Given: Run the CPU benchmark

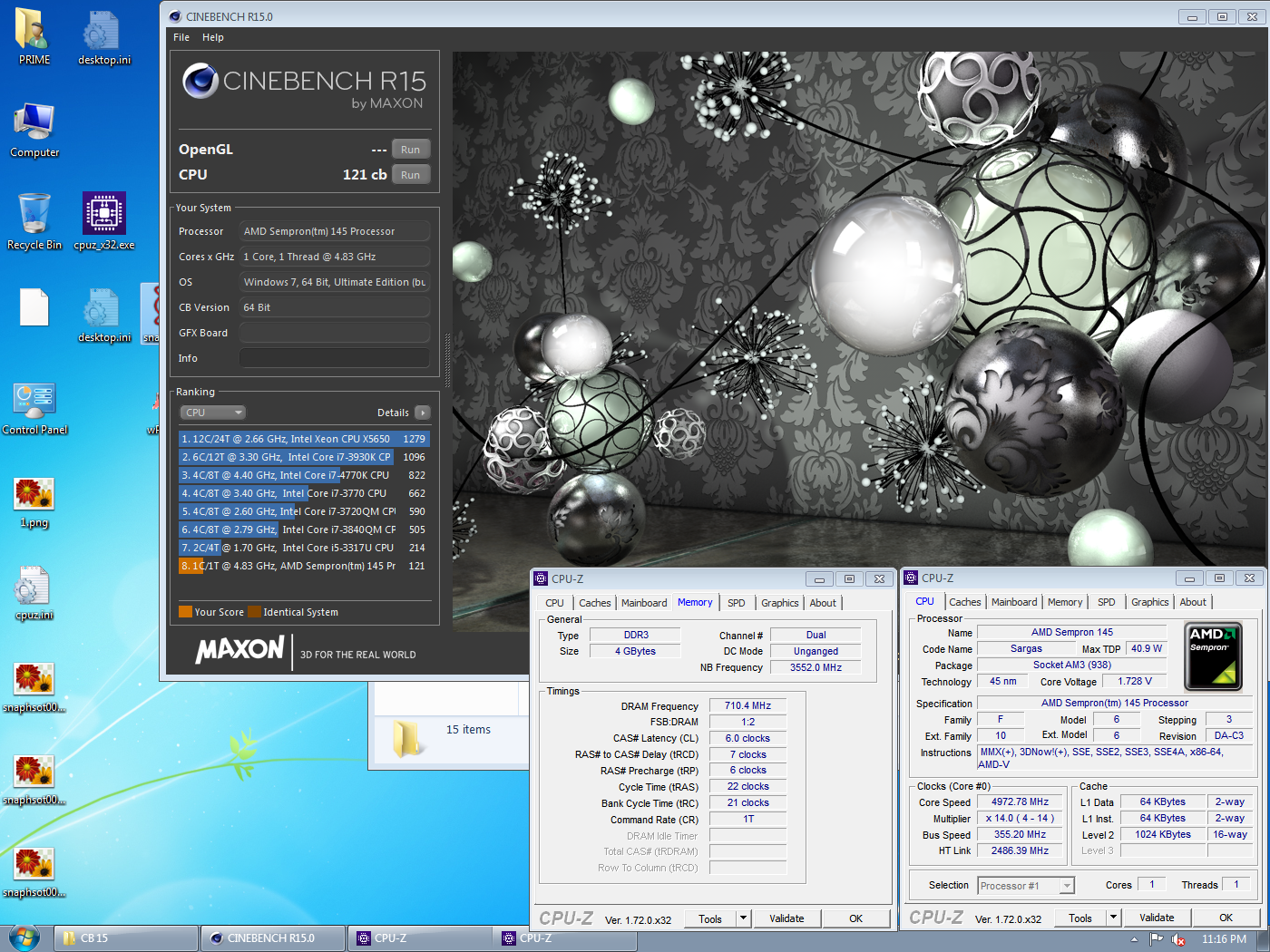Looking at the screenshot, I should [x=411, y=175].
